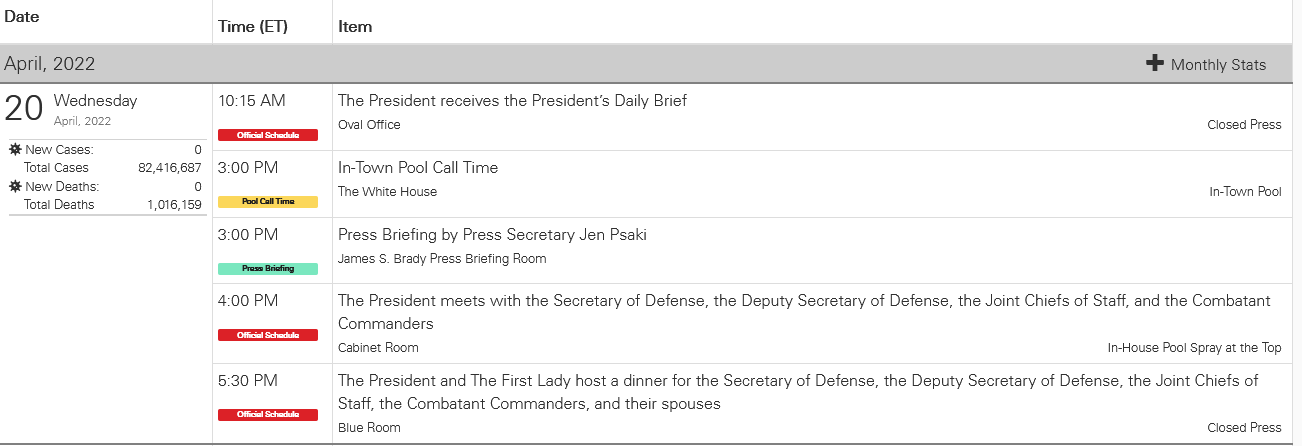Click the virus icon beside New Cases
This screenshot has width=1302, height=446.
pos(15,150)
